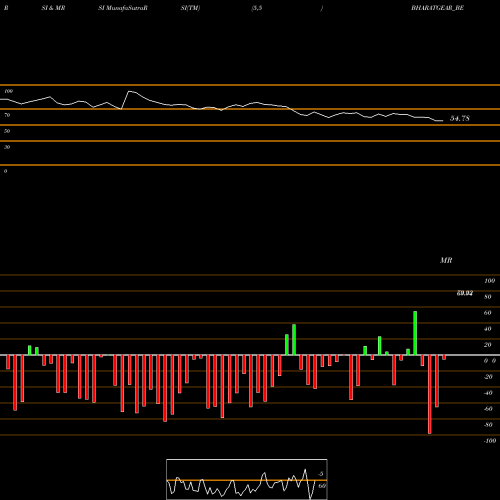Click the RSI line peak near 100

pos(130,91)
